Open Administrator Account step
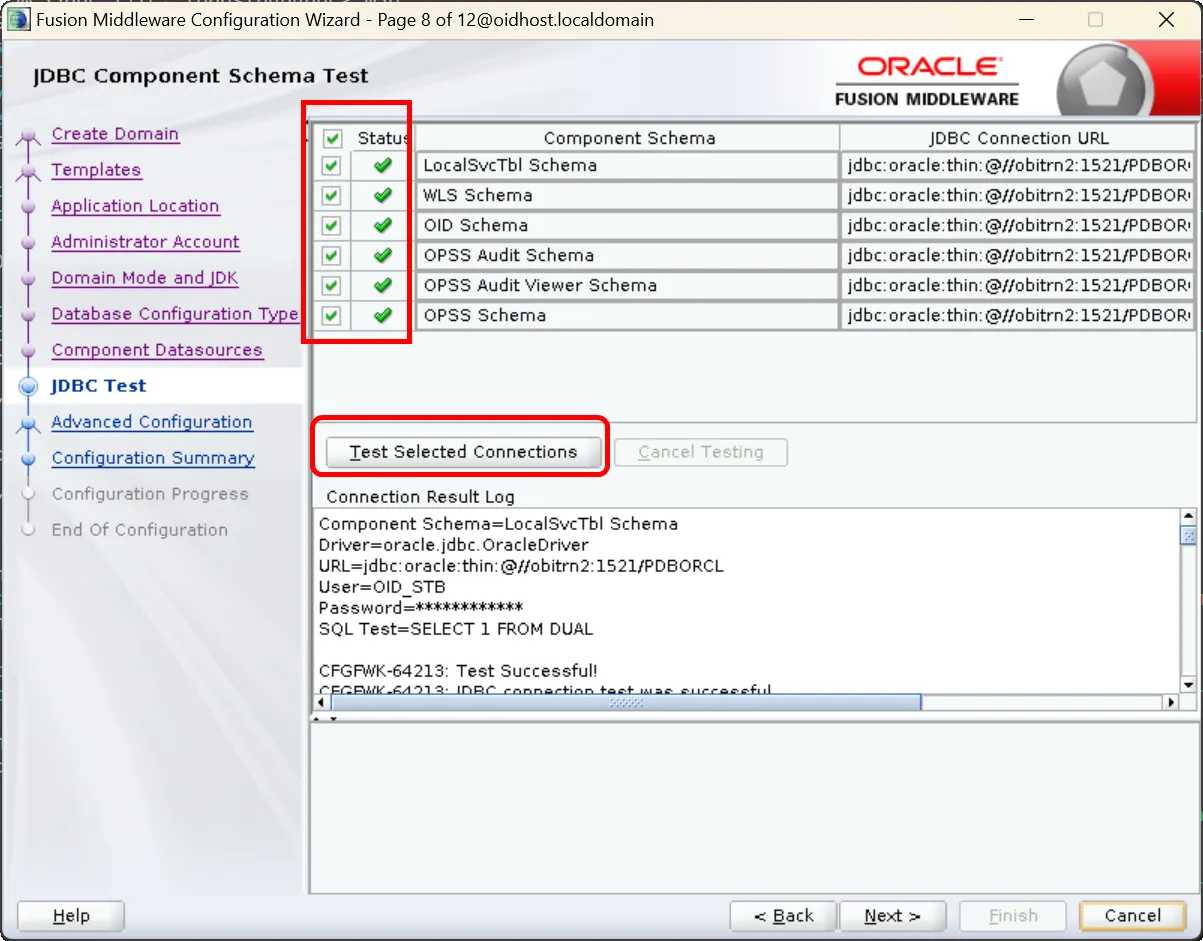 [145, 242]
